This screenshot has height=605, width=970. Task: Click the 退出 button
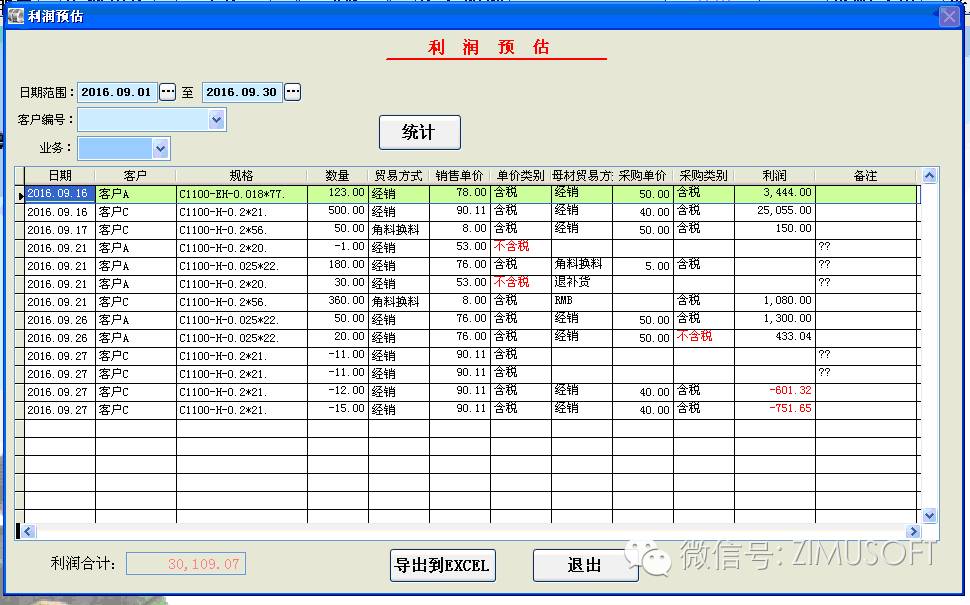click(x=585, y=565)
